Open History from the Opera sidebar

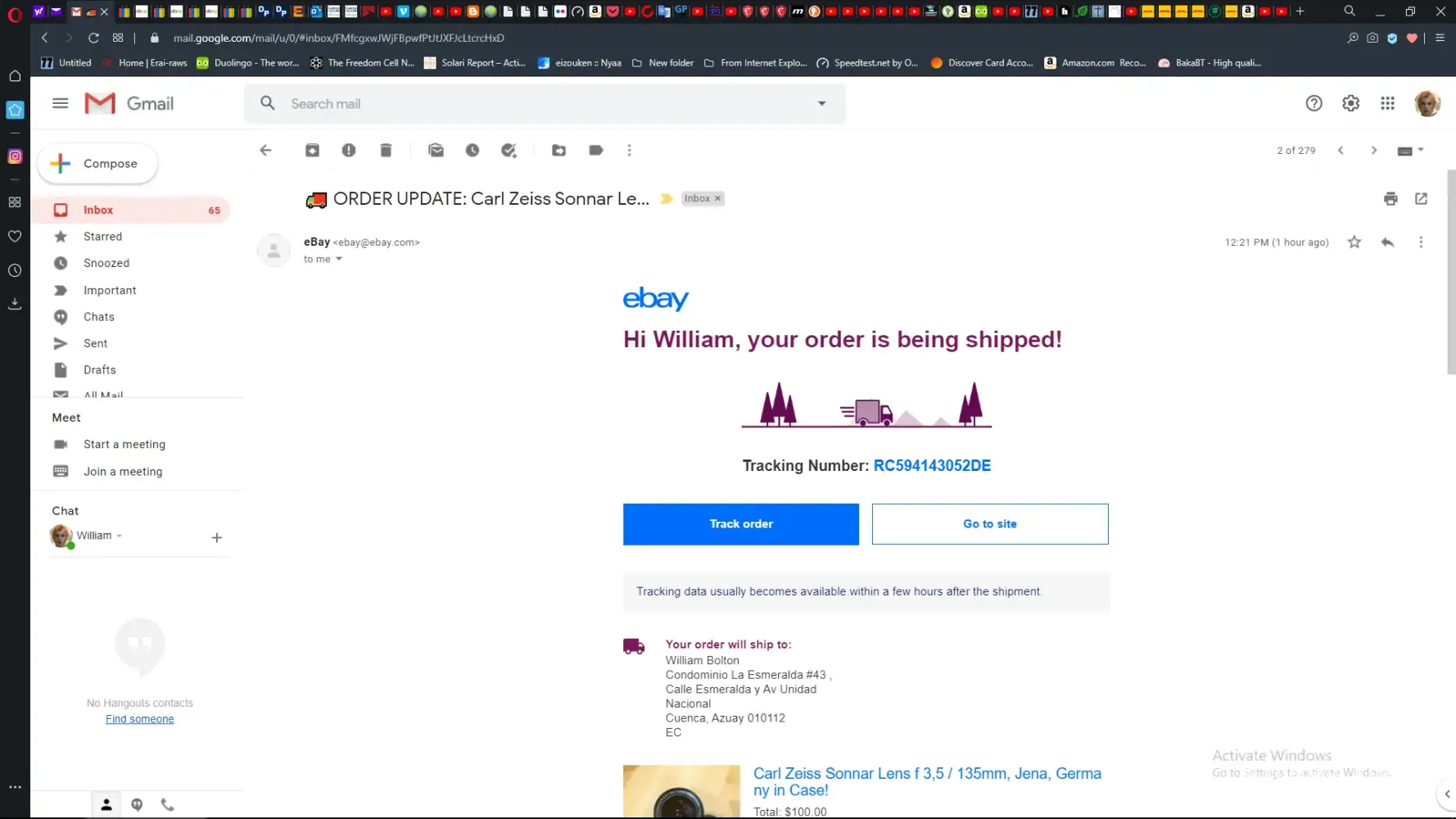(15, 270)
